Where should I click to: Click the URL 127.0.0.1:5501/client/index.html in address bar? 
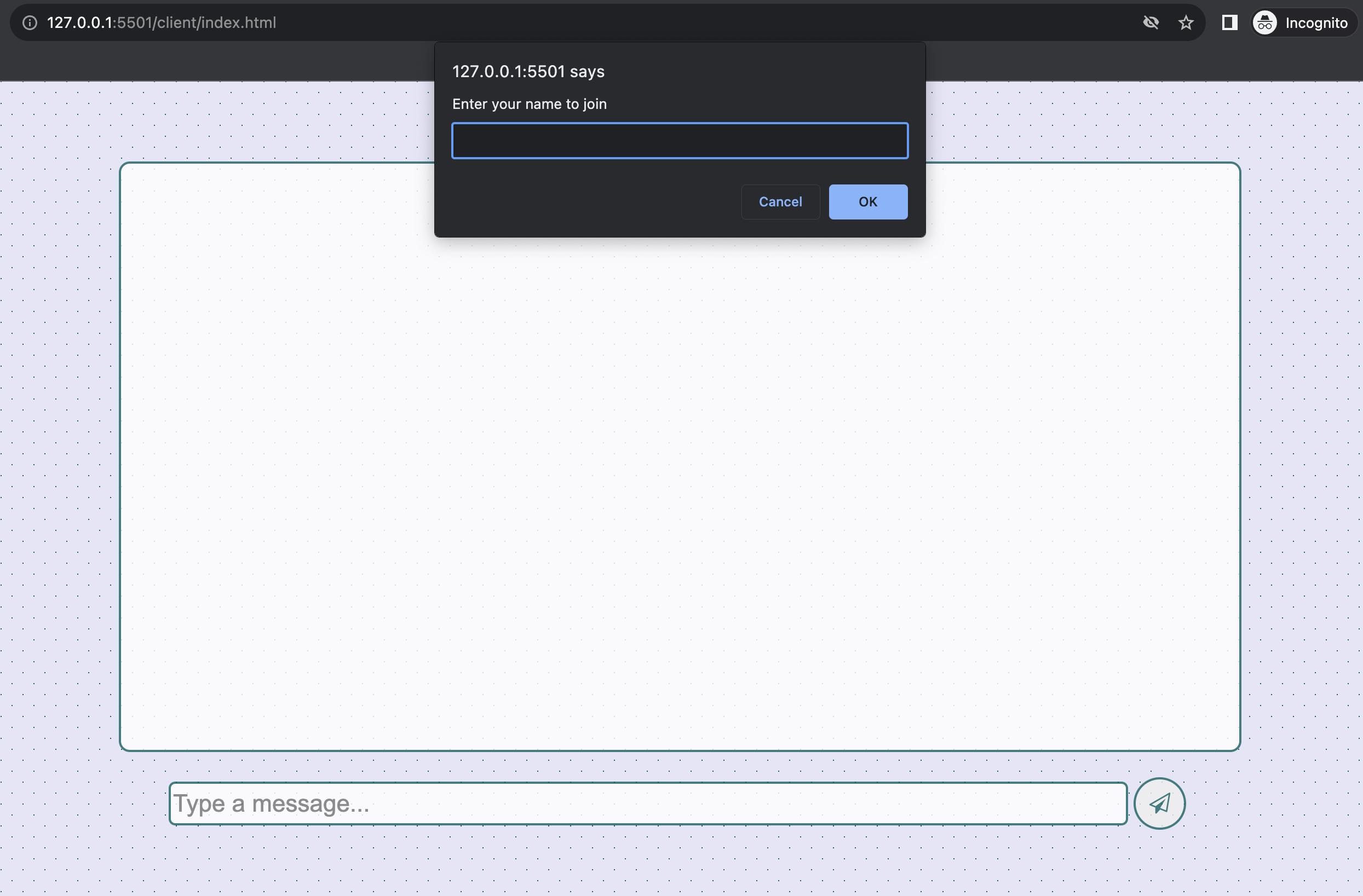(x=162, y=23)
